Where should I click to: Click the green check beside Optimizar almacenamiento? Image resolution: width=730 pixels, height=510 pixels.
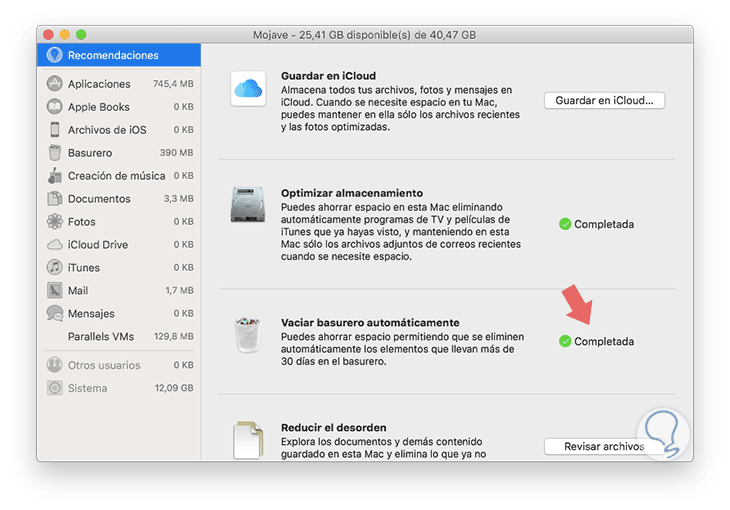564,225
